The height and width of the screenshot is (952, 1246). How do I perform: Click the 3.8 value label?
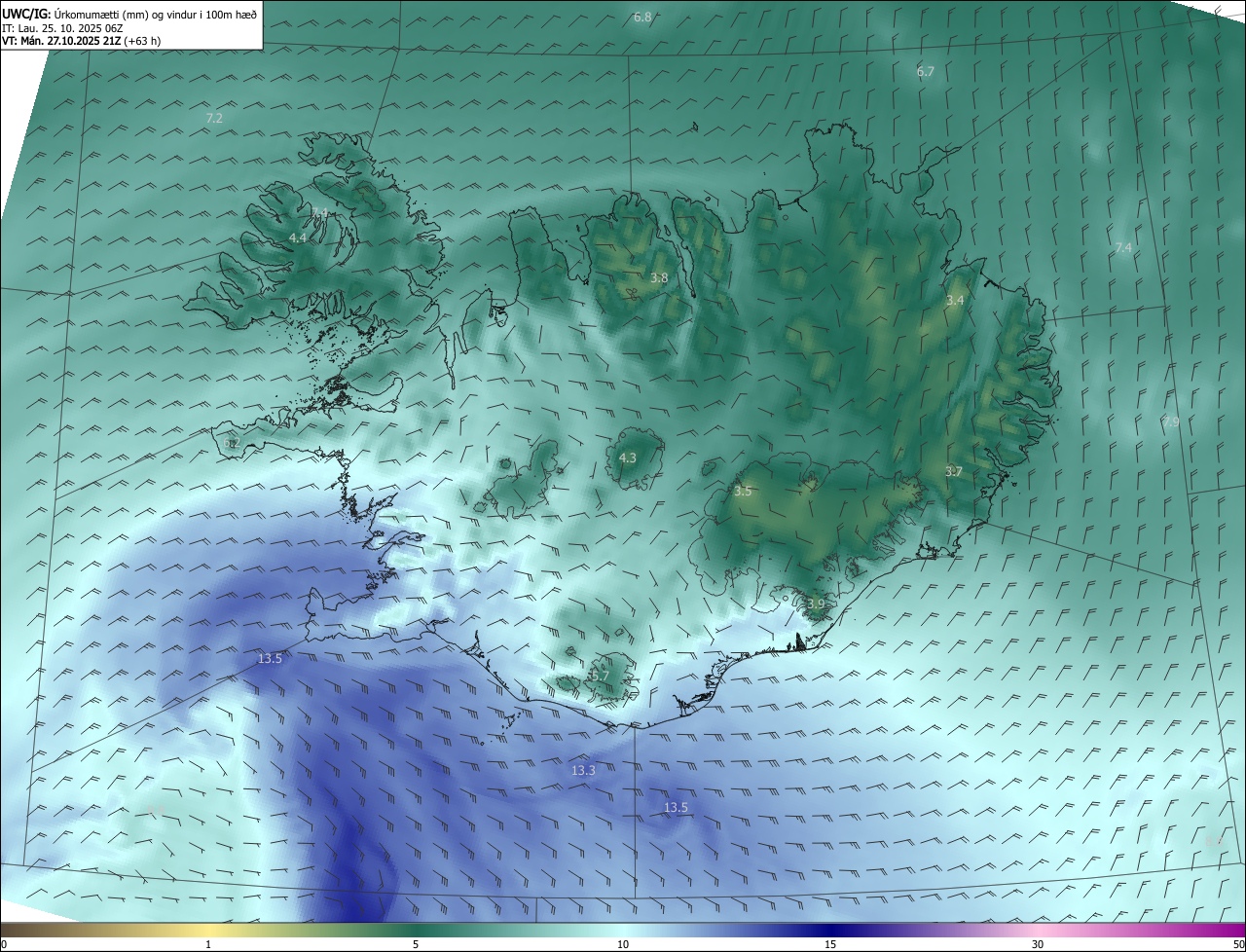pyautogui.click(x=659, y=278)
